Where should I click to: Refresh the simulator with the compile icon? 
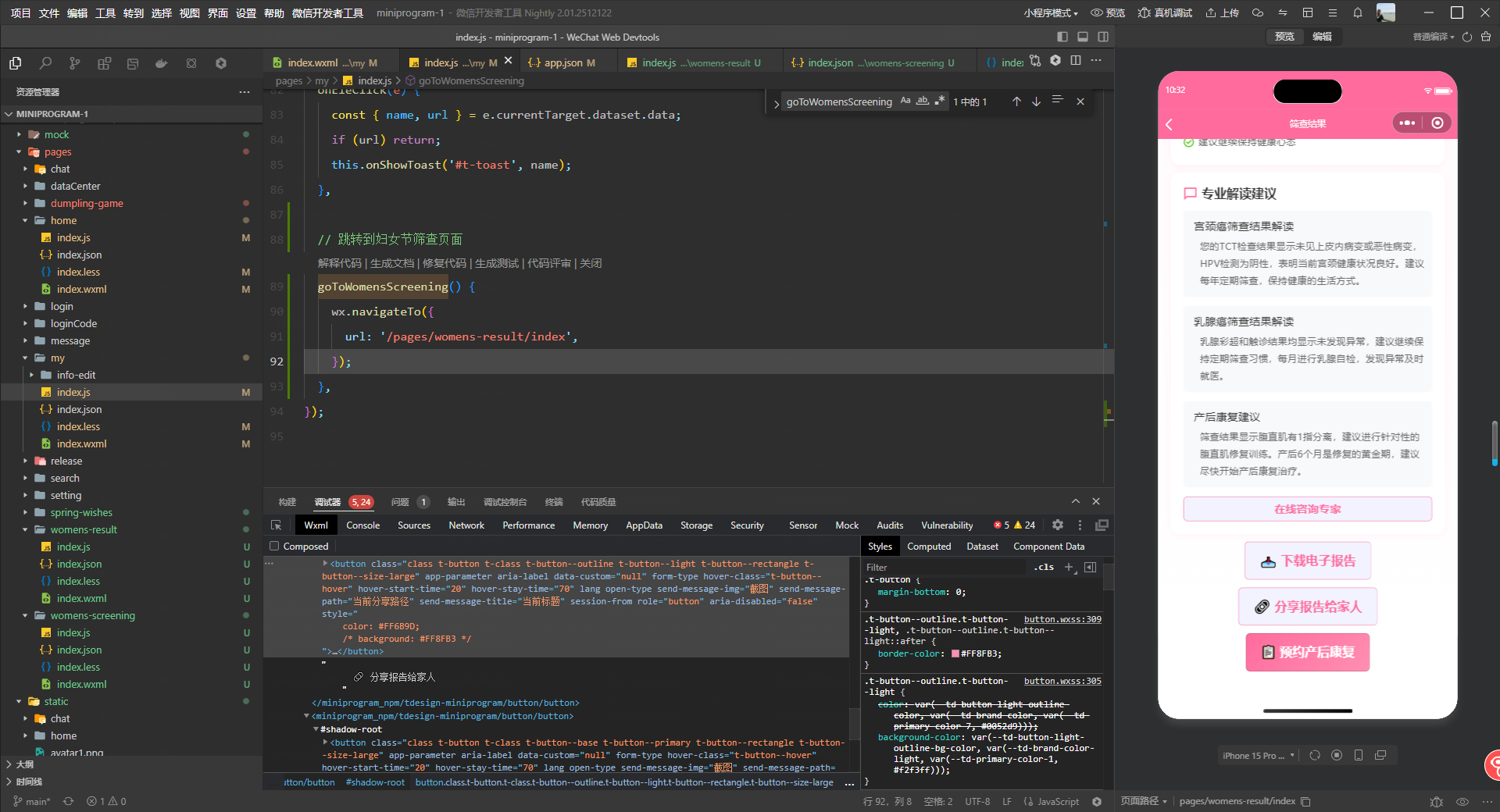click(1466, 37)
